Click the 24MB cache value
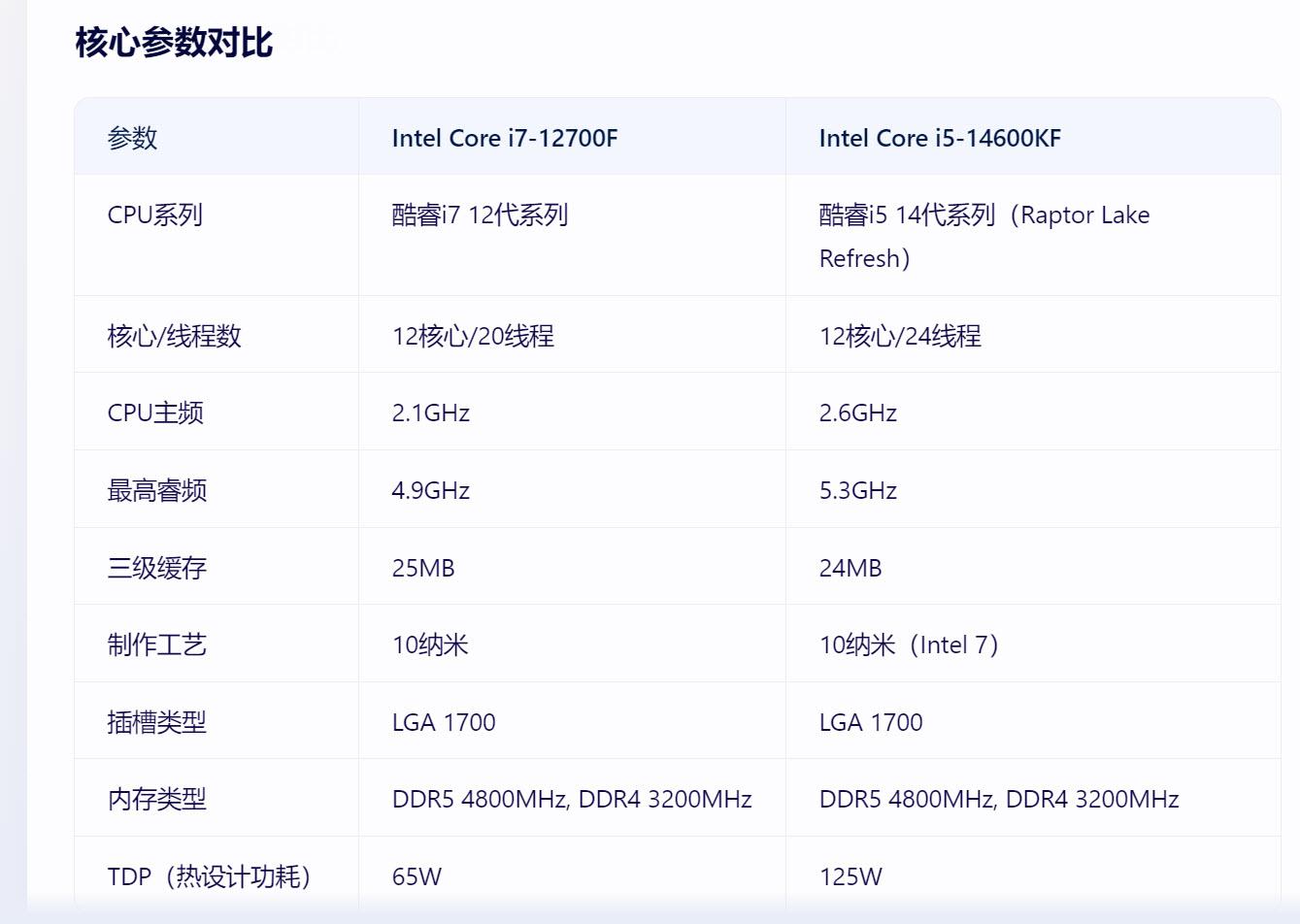1300x924 pixels. 850,568
